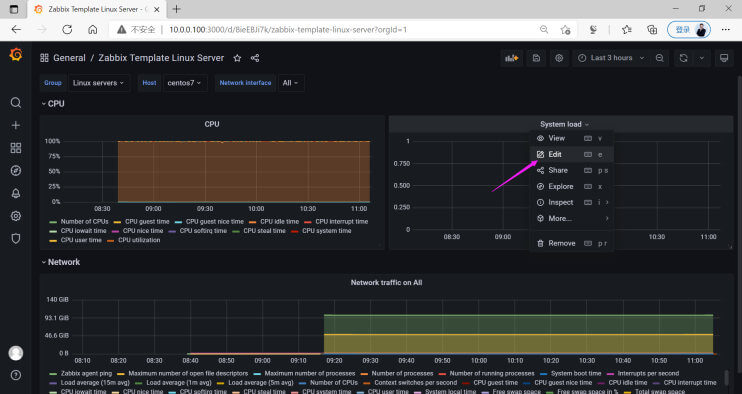Select Explore from the panel menu
Image resolution: width=742 pixels, height=394 pixels.
[x=572, y=186]
